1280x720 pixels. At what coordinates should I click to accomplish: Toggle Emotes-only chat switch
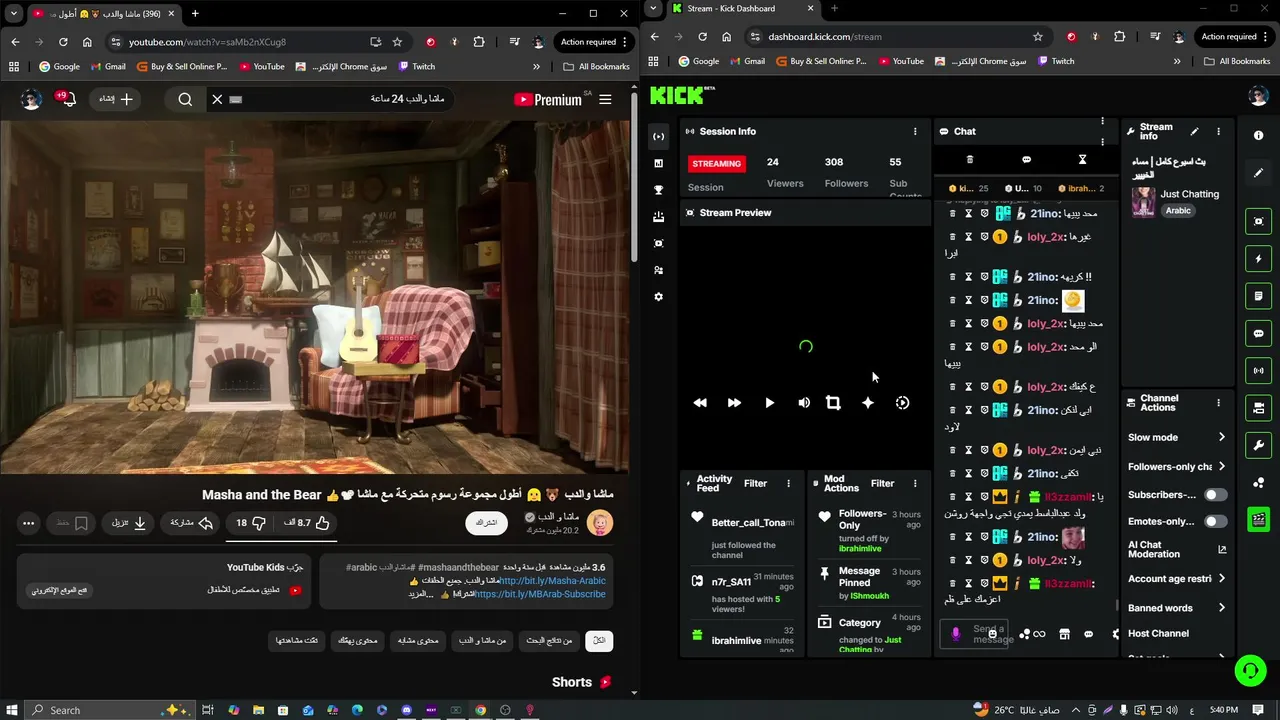tap(1215, 521)
